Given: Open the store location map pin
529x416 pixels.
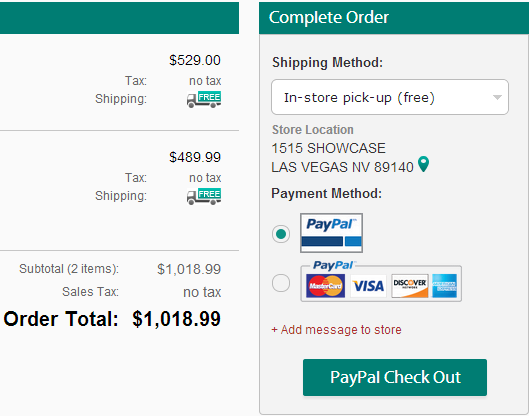Looking at the screenshot, I should [423, 164].
